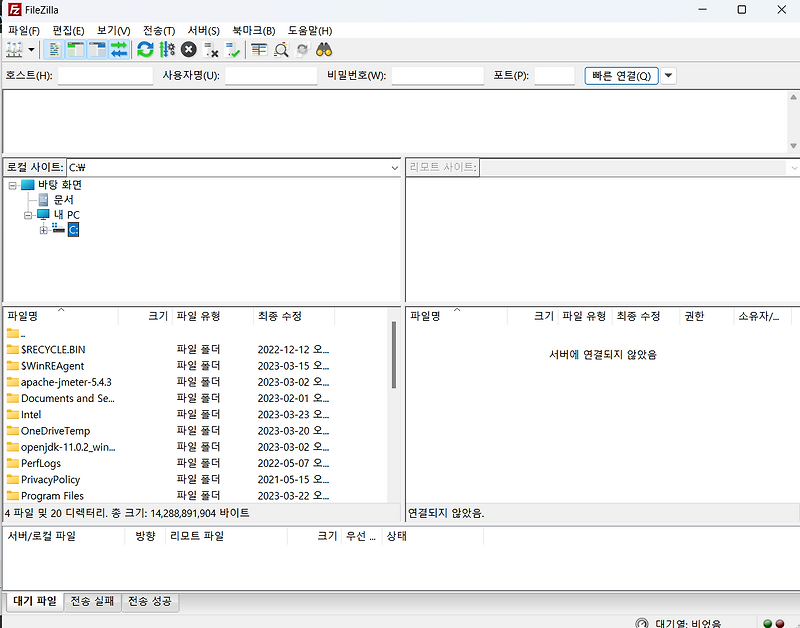The image size is (800, 628).
Task: Open the 파일(F) menu
Action: 24,31
